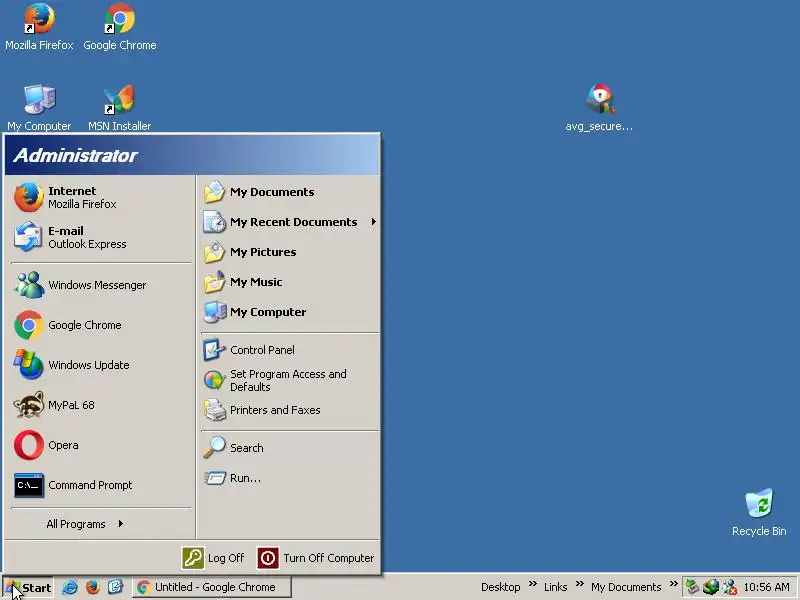Launch Windows Messenger from Start menu

point(99,285)
